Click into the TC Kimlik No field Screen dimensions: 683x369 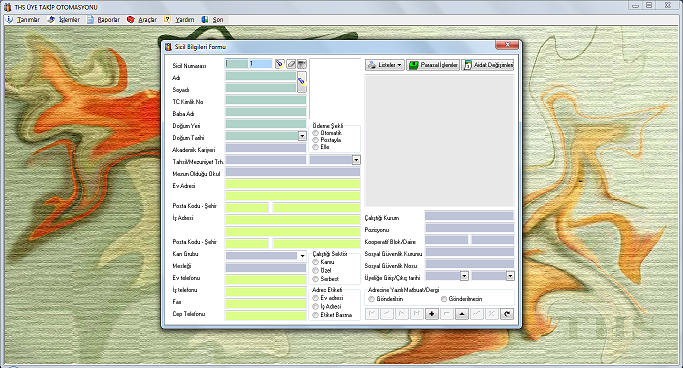(266, 100)
